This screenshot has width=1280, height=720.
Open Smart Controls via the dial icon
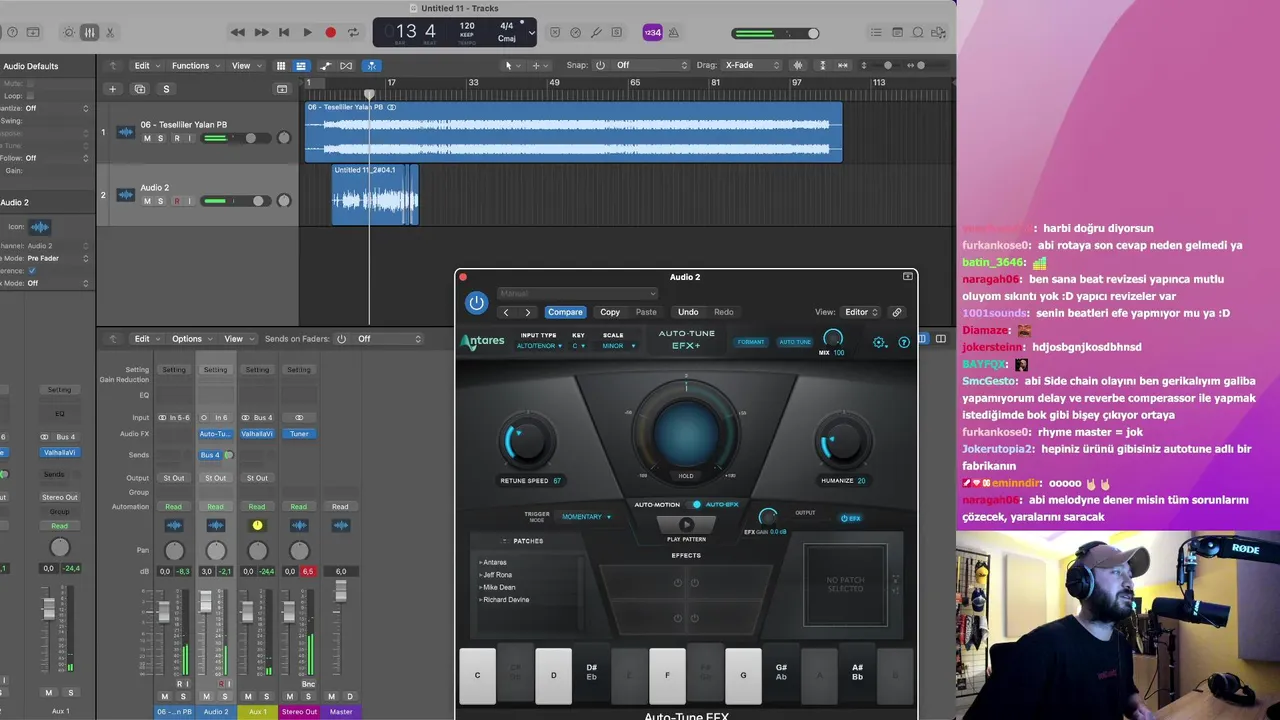[69, 33]
